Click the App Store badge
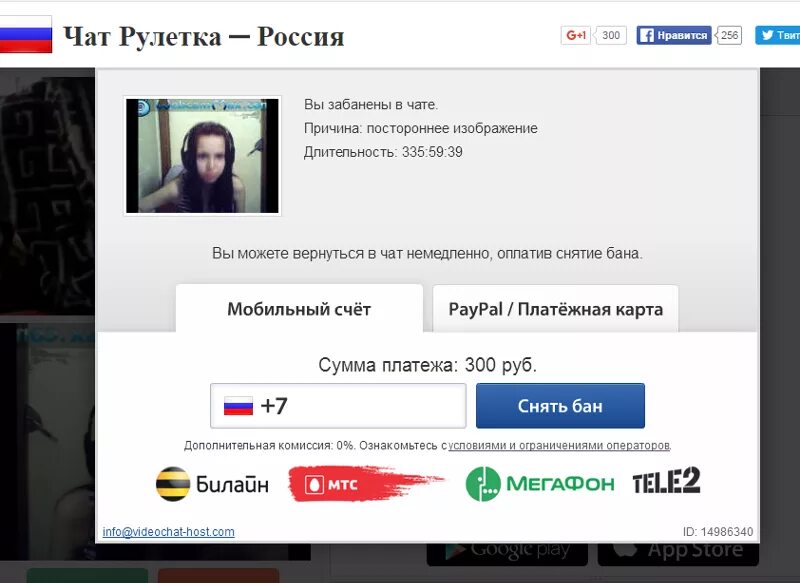The image size is (800, 583). click(x=678, y=551)
